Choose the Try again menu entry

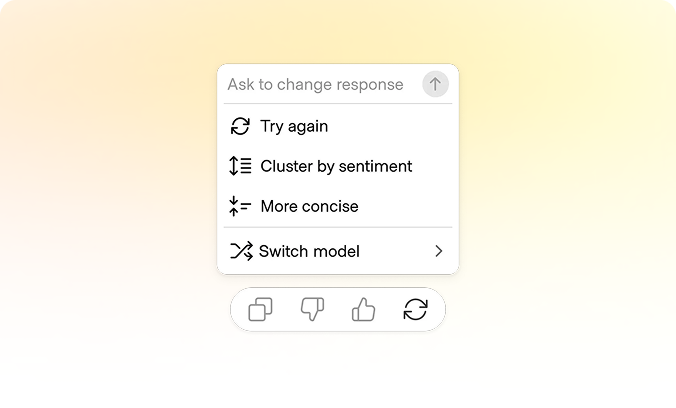[338, 126]
